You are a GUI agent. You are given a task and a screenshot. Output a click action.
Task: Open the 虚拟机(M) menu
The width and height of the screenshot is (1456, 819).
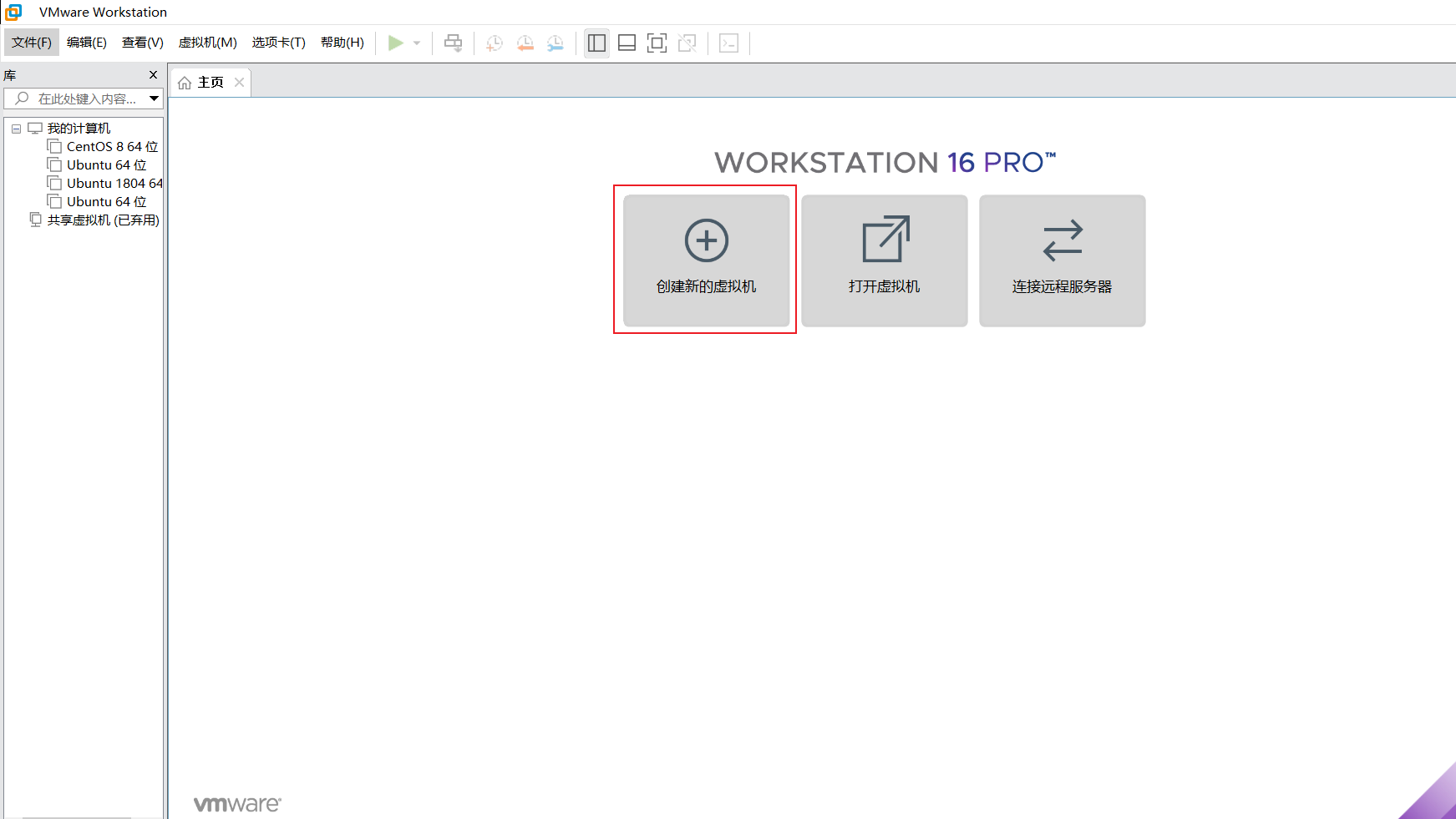coord(208,43)
